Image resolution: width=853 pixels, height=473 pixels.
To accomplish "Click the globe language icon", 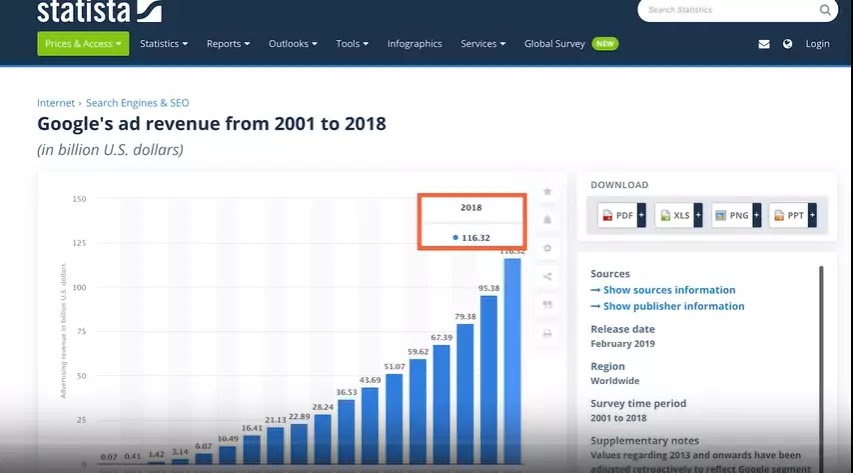I will coord(787,44).
